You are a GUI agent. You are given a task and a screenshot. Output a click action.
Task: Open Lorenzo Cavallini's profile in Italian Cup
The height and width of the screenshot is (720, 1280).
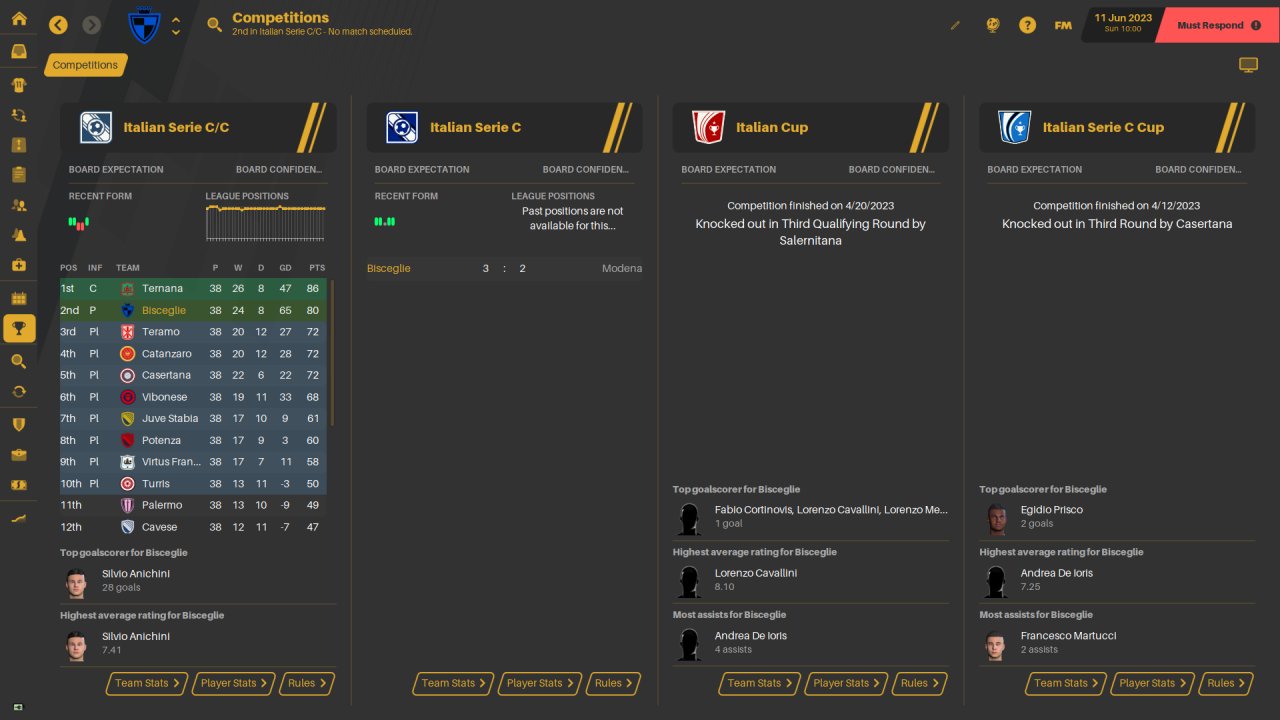(755, 574)
